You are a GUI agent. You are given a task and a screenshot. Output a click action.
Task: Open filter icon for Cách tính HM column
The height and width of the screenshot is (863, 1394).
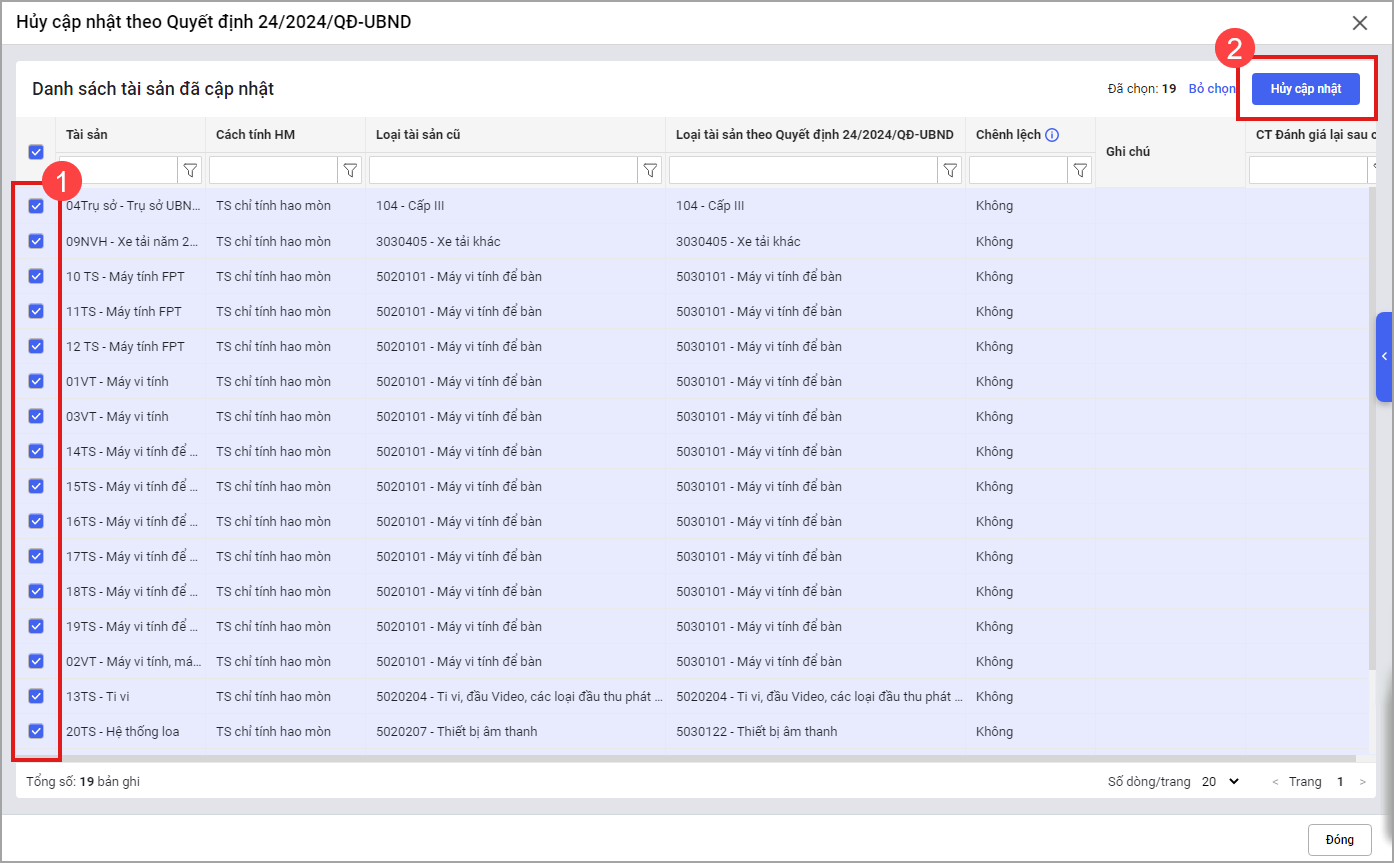(x=350, y=171)
